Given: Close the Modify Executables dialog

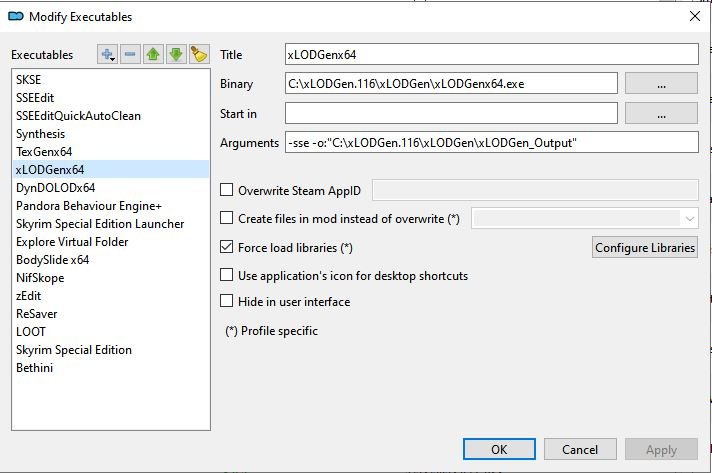Looking at the screenshot, I should [x=694, y=16].
